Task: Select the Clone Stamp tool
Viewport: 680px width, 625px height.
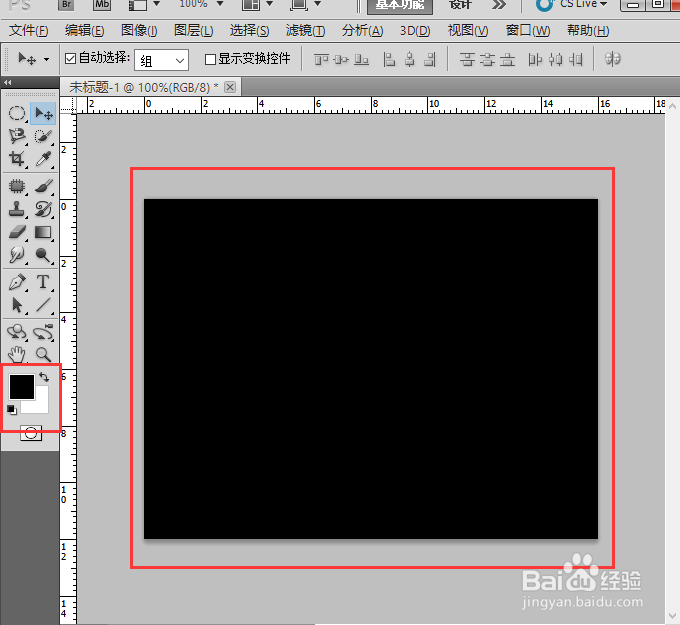Action: [17, 209]
